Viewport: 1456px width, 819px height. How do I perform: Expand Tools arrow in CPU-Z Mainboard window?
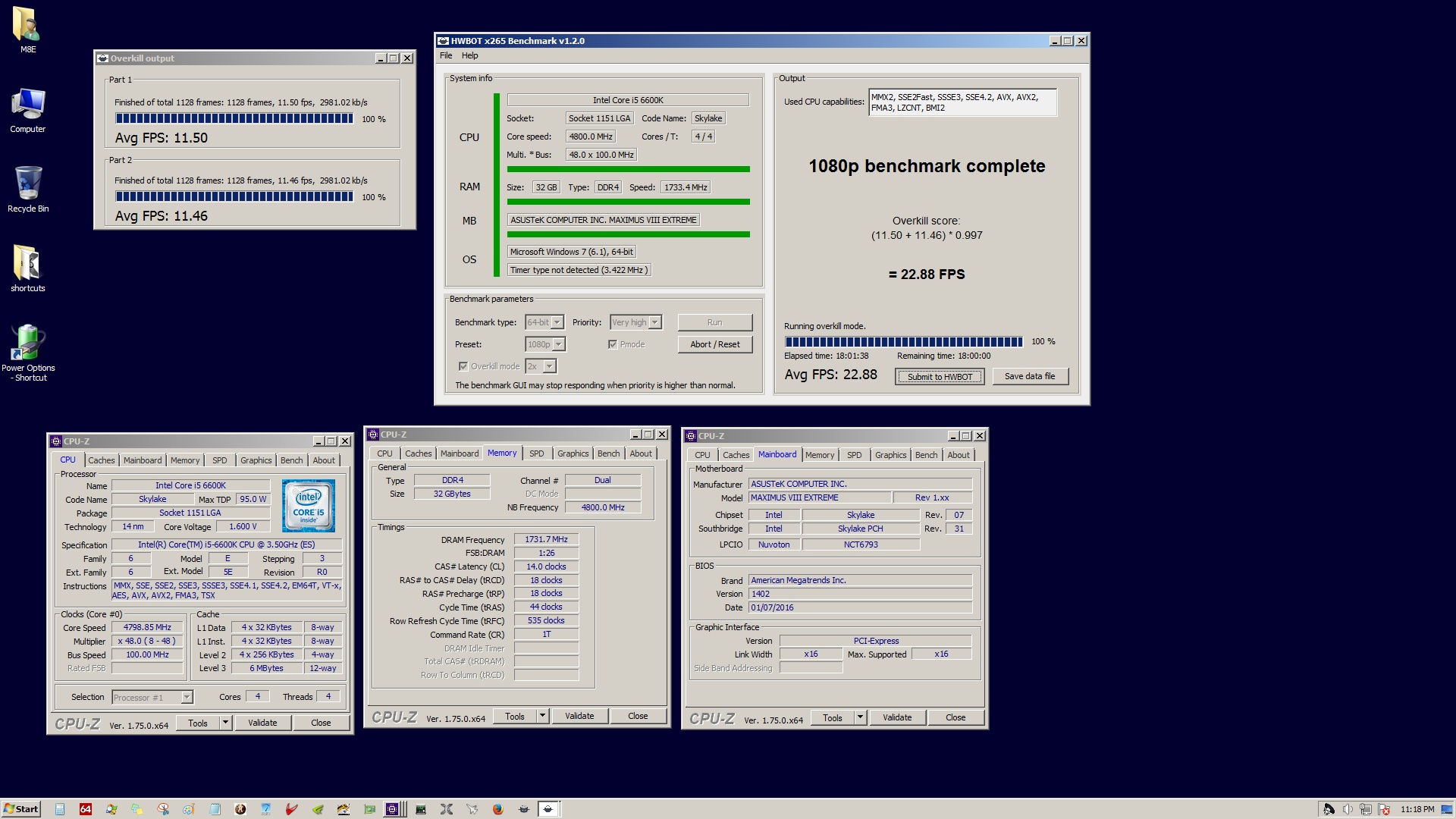pos(860,718)
